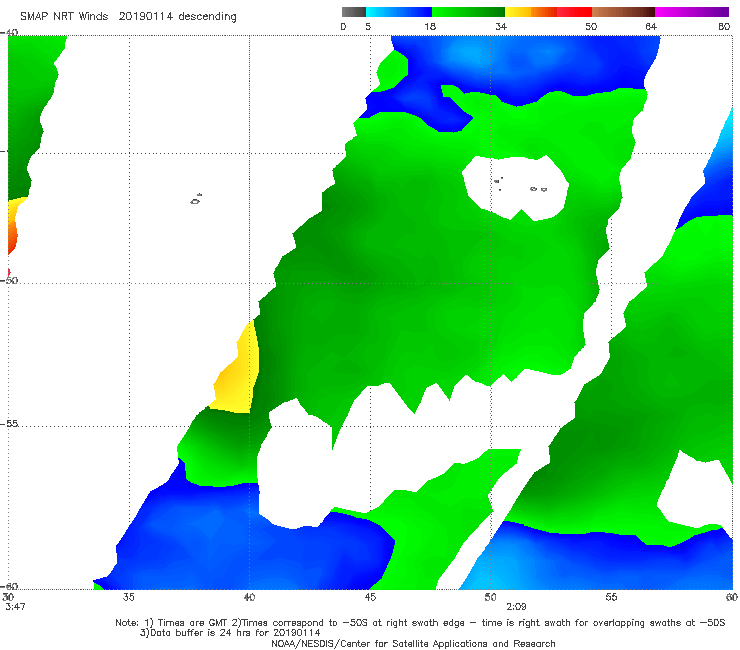This screenshot has height=650, width=740.
Task: Click the swath time '2:09'
Action: [x=516, y=607]
